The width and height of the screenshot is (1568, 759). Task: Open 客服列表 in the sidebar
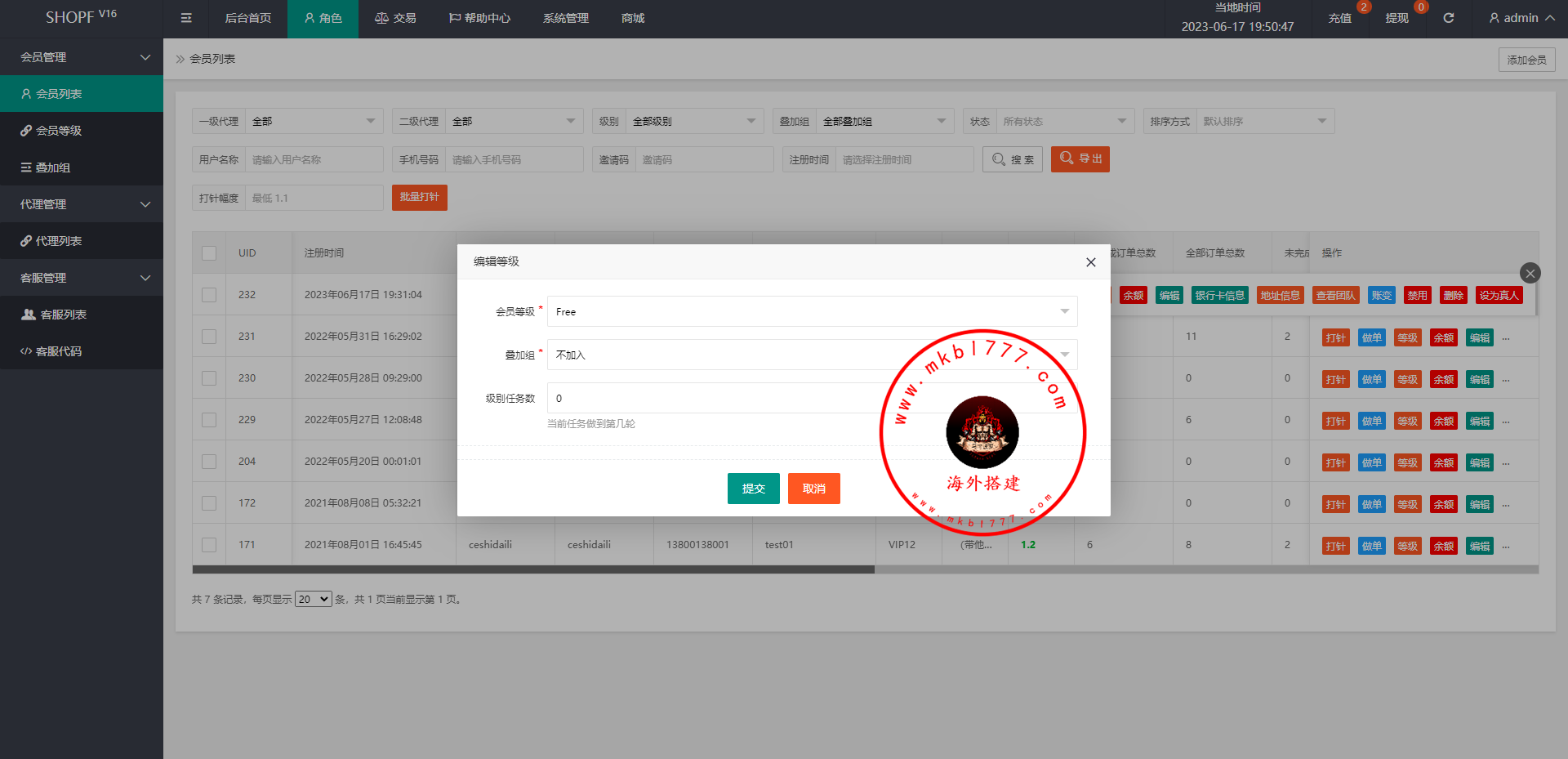tap(82, 315)
